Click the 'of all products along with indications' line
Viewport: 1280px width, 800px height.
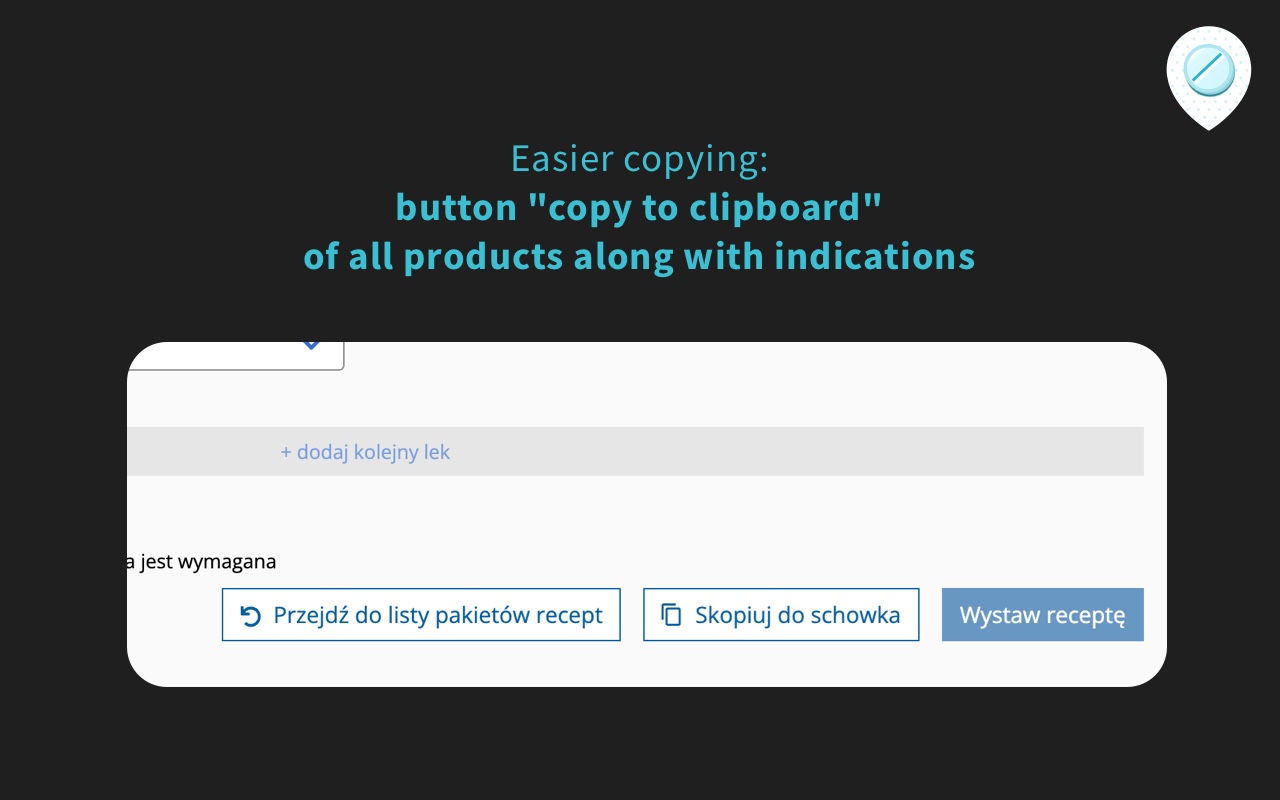639,257
